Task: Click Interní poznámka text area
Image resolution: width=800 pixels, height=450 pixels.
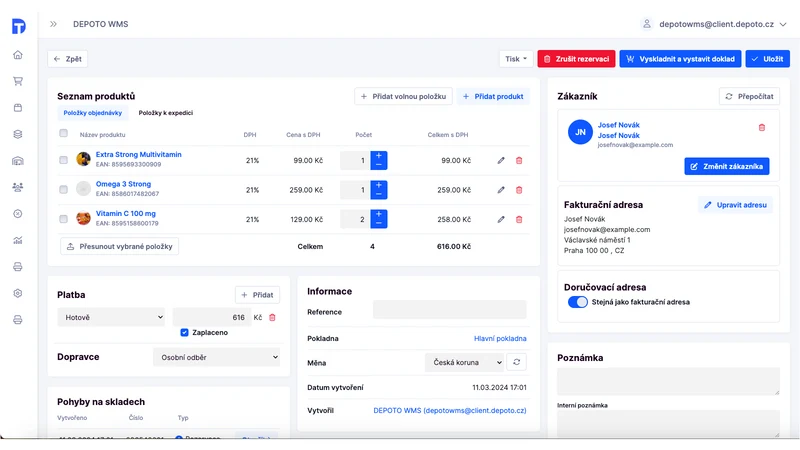Action: click(x=668, y=423)
